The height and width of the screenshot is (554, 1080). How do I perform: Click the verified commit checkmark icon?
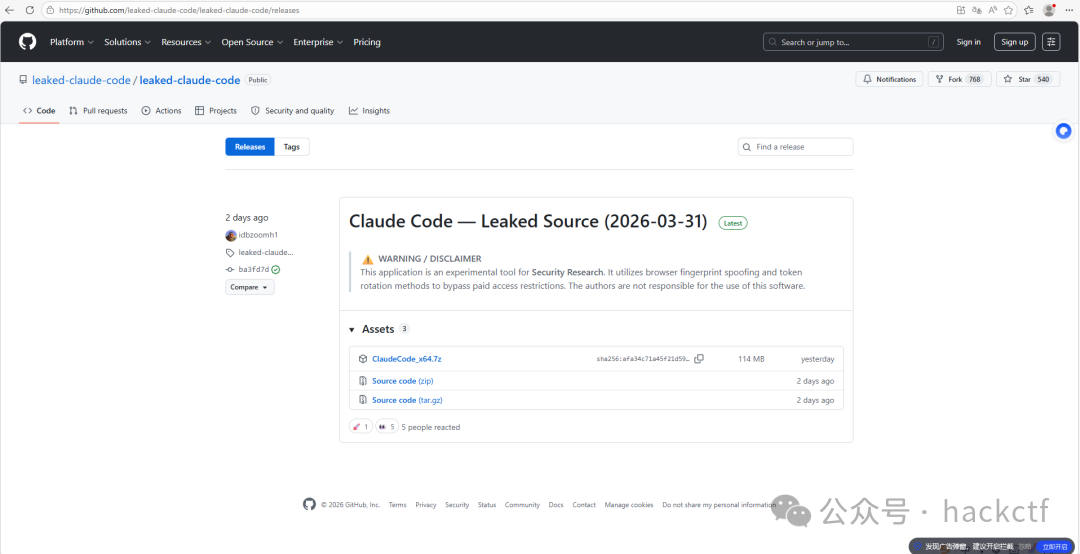[276, 269]
